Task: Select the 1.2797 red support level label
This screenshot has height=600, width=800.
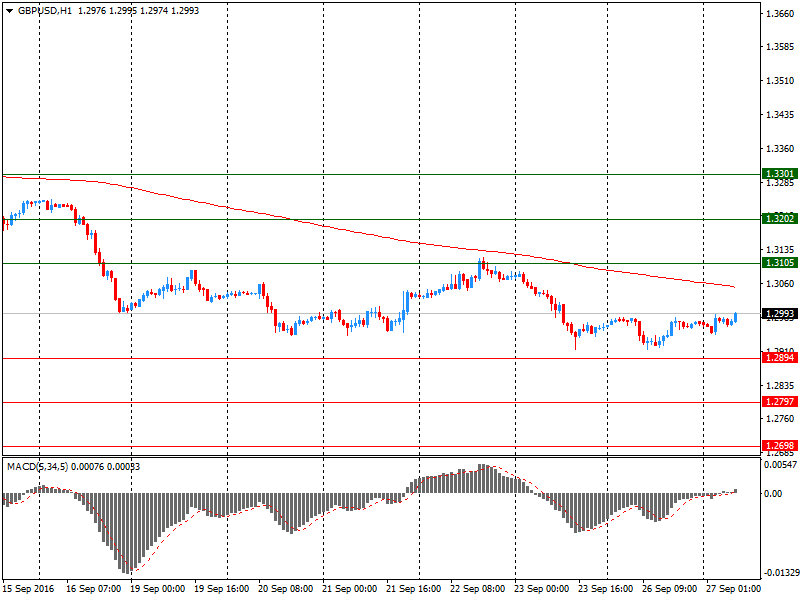Action: pyautogui.click(x=780, y=402)
